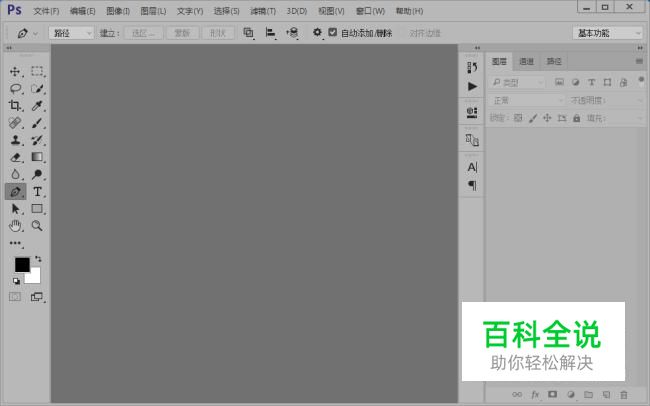Change screen mode

pyautogui.click(x=36, y=297)
